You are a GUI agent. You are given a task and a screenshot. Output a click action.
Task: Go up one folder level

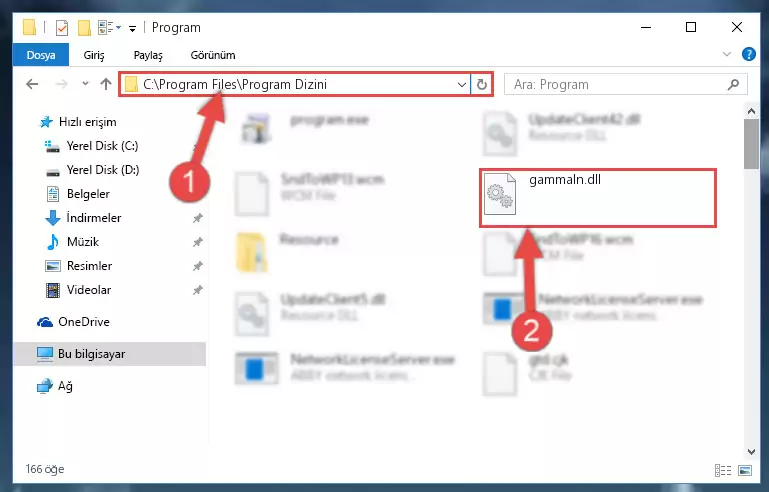click(x=105, y=84)
